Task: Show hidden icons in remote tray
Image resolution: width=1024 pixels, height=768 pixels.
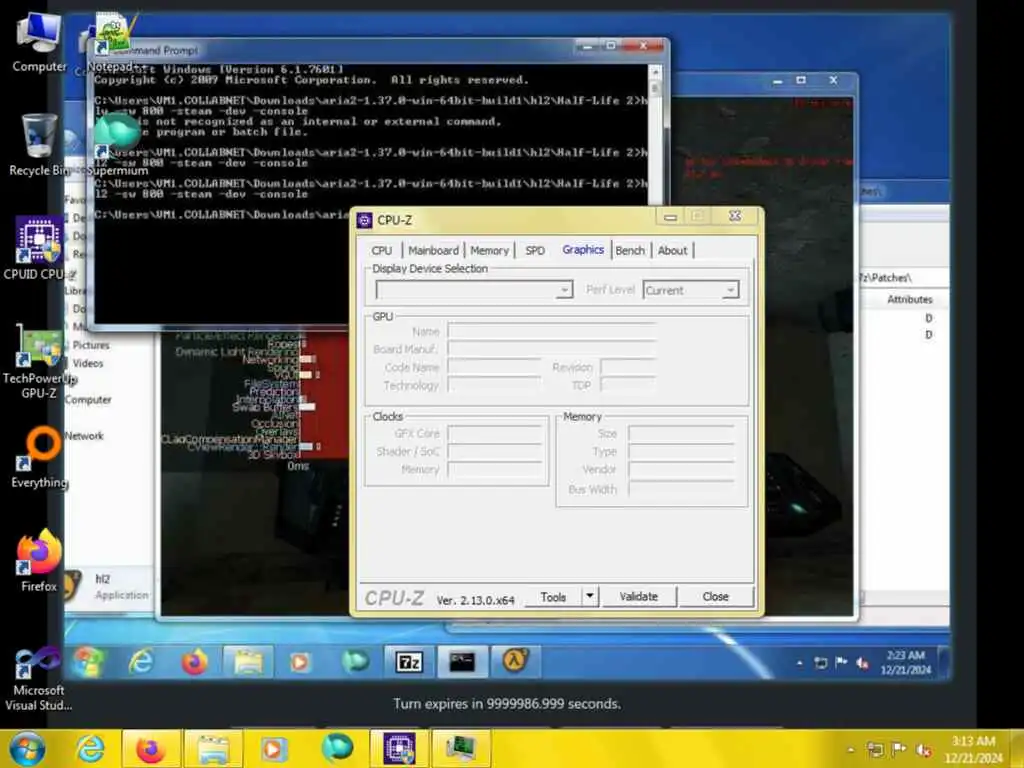Action: tap(799, 663)
